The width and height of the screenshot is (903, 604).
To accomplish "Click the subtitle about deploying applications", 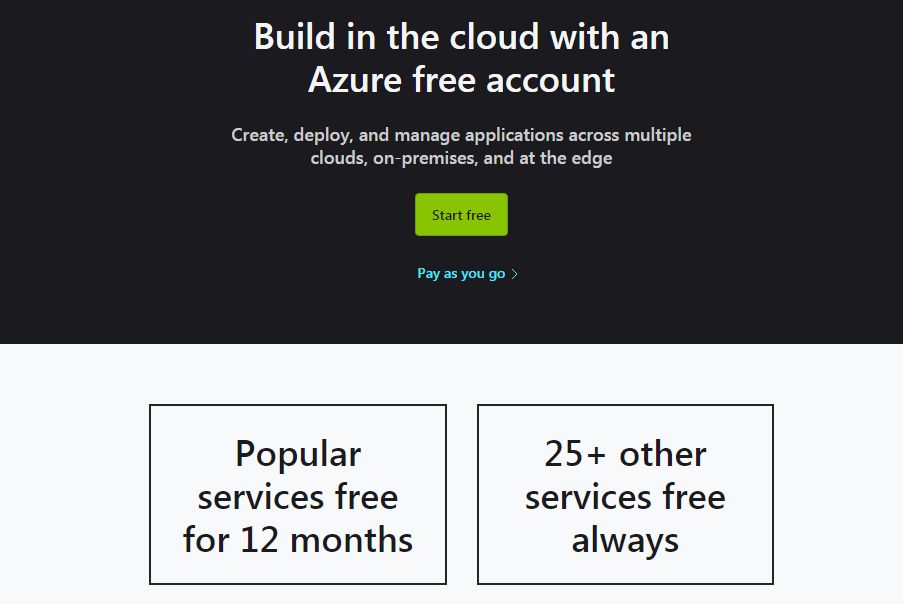I will click(x=460, y=146).
